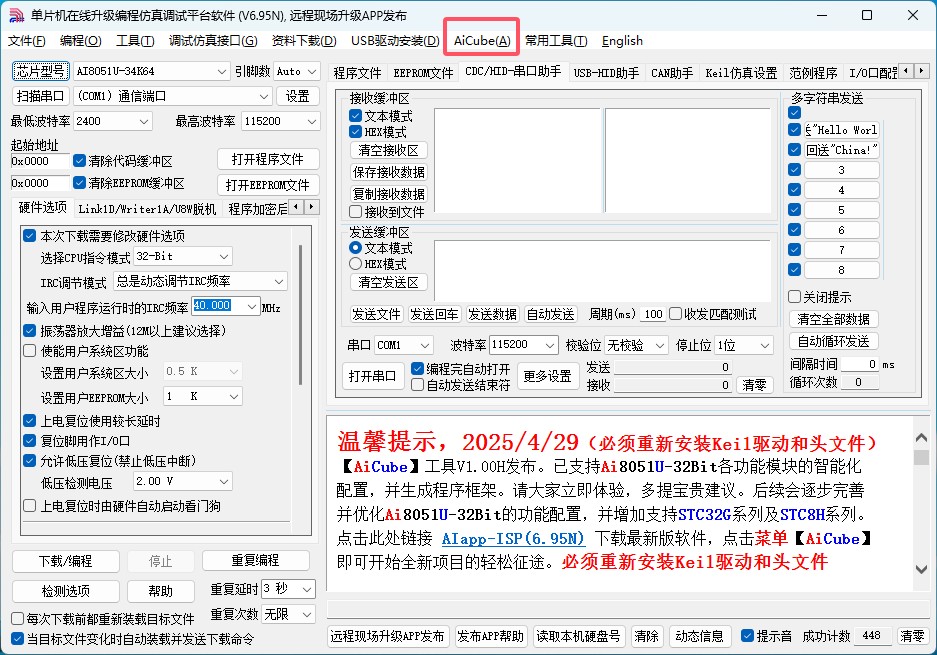This screenshot has height=655, width=937.
Task: Open the Keil仿真设置 tab
Action: pos(741,73)
